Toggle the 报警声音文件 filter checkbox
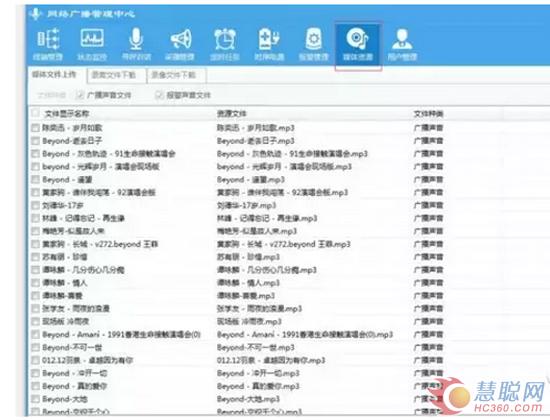The width and height of the screenshot is (550, 420). click(x=160, y=95)
